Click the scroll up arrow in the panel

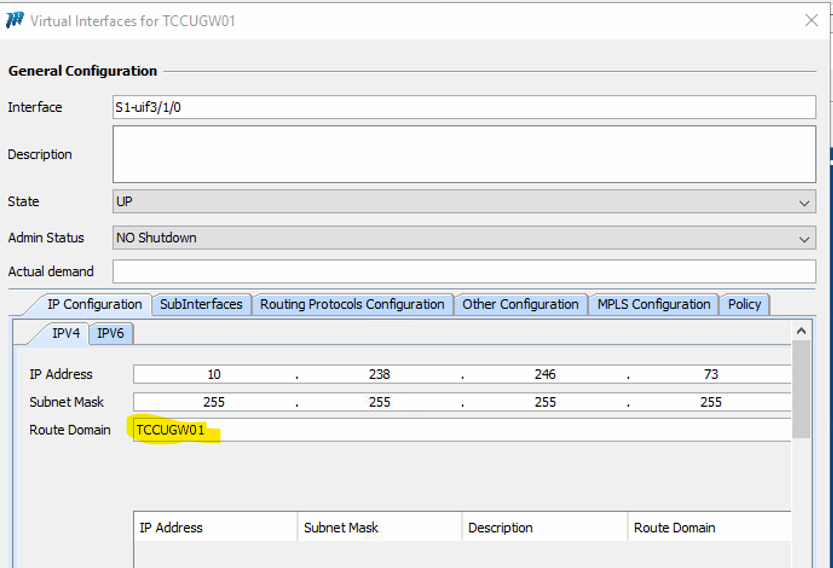click(802, 329)
